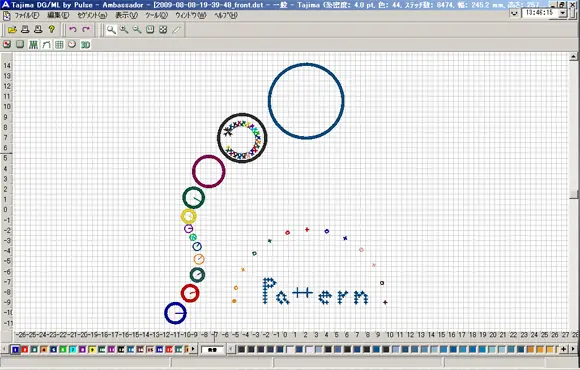Select the ruler measure tool

(x=176, y=30)
